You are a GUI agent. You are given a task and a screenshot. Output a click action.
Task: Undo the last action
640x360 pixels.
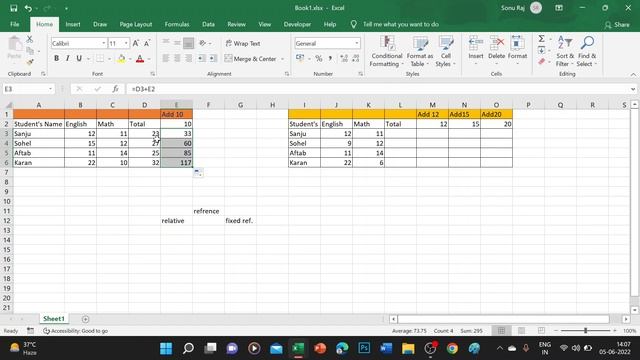click(x=28, y=8)
